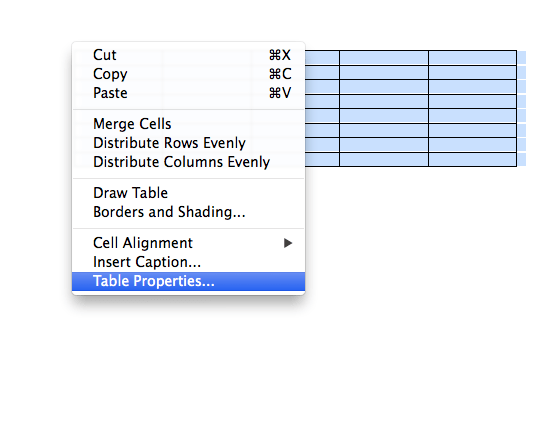Open Borders and Shading dialog

(188, 212)
